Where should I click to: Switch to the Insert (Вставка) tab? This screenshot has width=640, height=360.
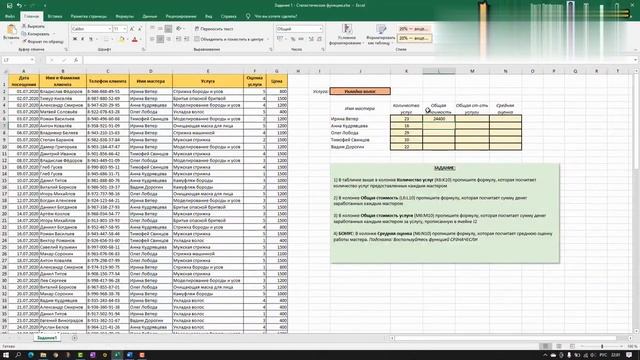(x=55, y=16)
